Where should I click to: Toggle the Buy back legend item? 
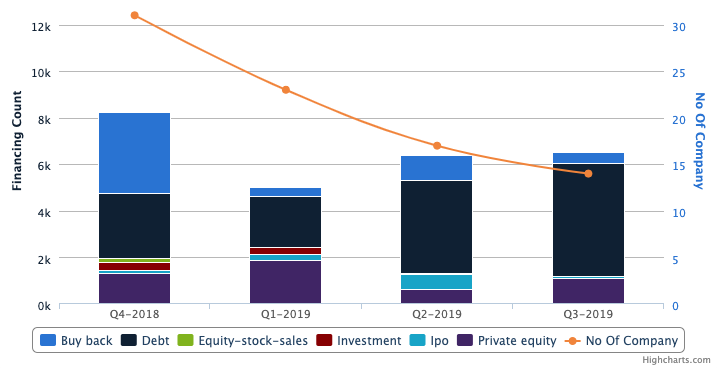click(x=76, y=341)
